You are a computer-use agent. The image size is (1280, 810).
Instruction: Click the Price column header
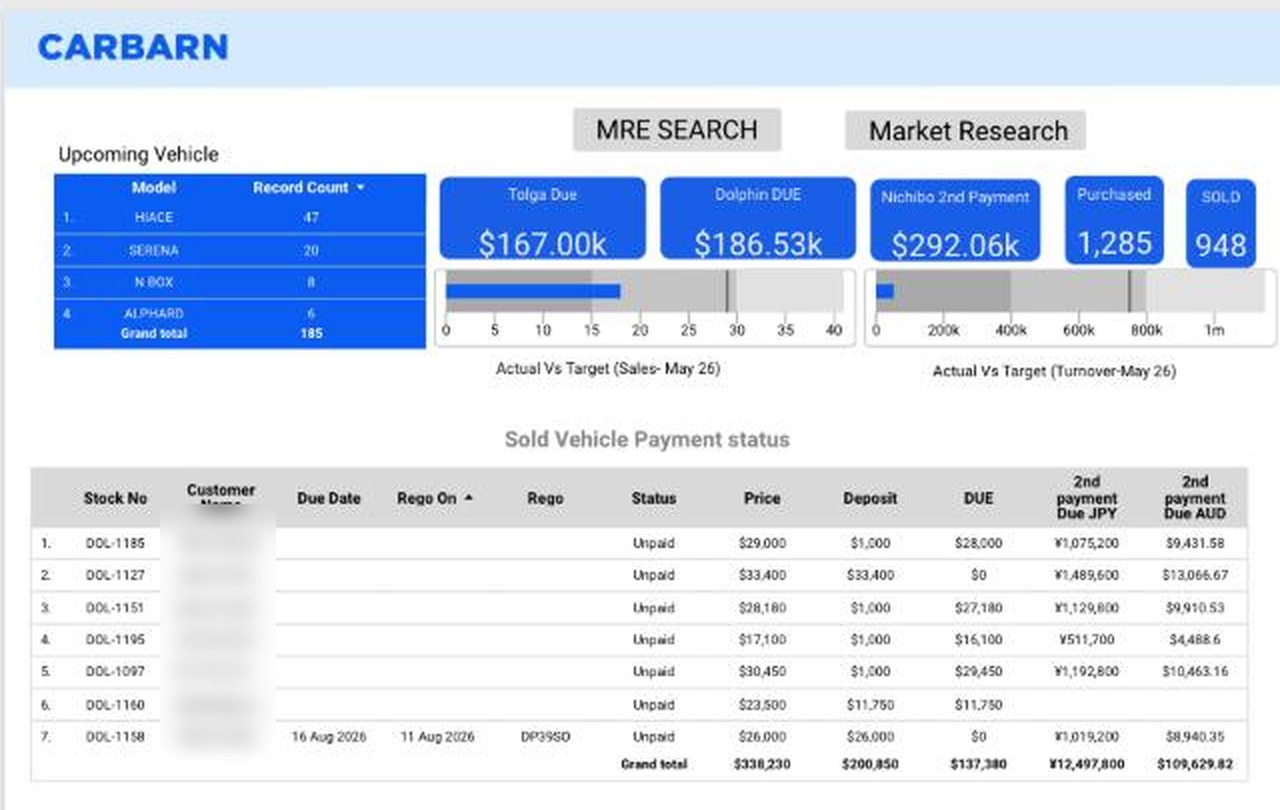click(762, 498)
